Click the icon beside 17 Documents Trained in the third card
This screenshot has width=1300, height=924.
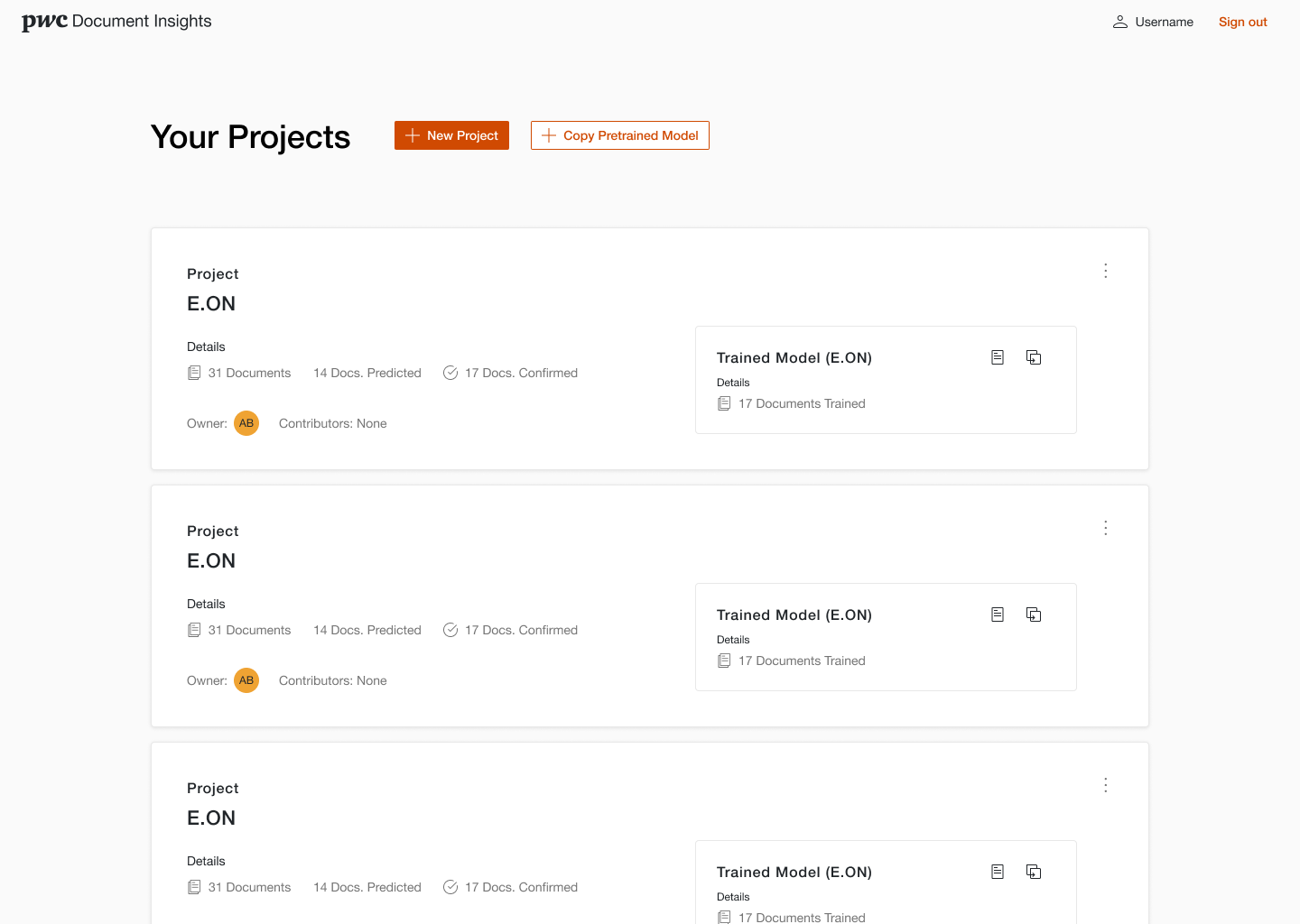click(x=724, y=917)
